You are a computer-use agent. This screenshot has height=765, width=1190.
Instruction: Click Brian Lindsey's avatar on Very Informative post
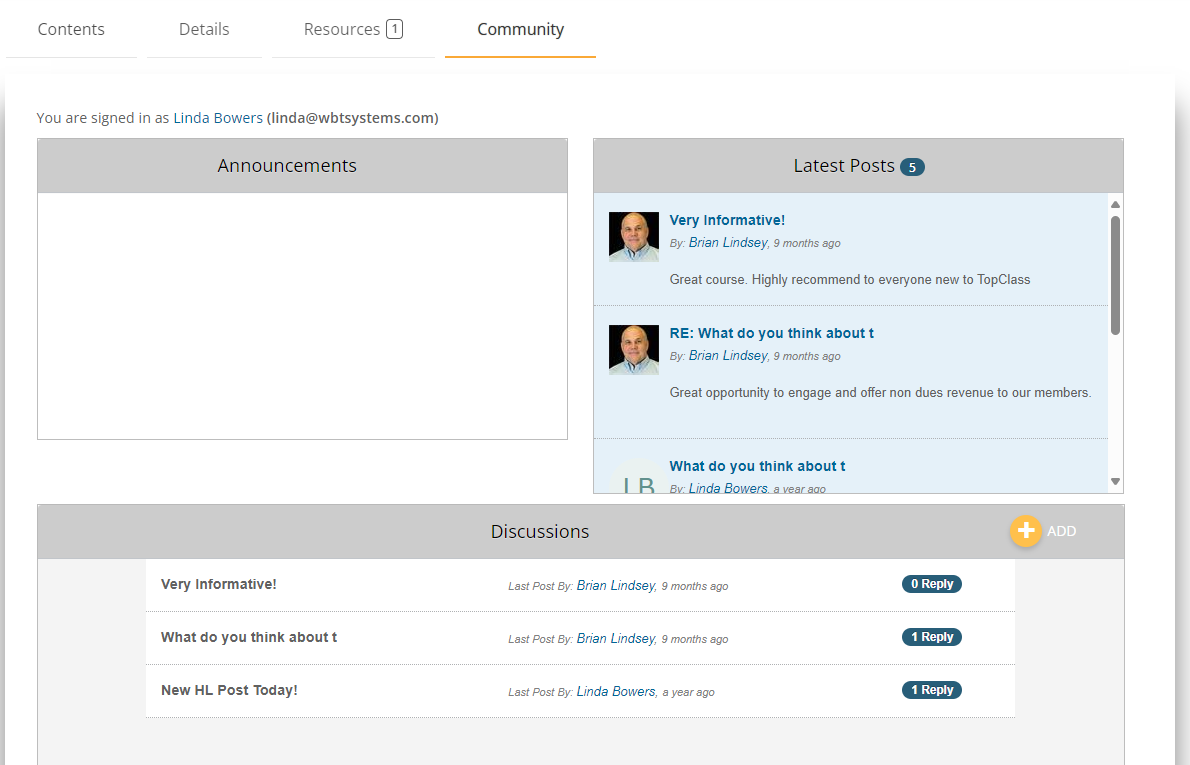(633, 237)
